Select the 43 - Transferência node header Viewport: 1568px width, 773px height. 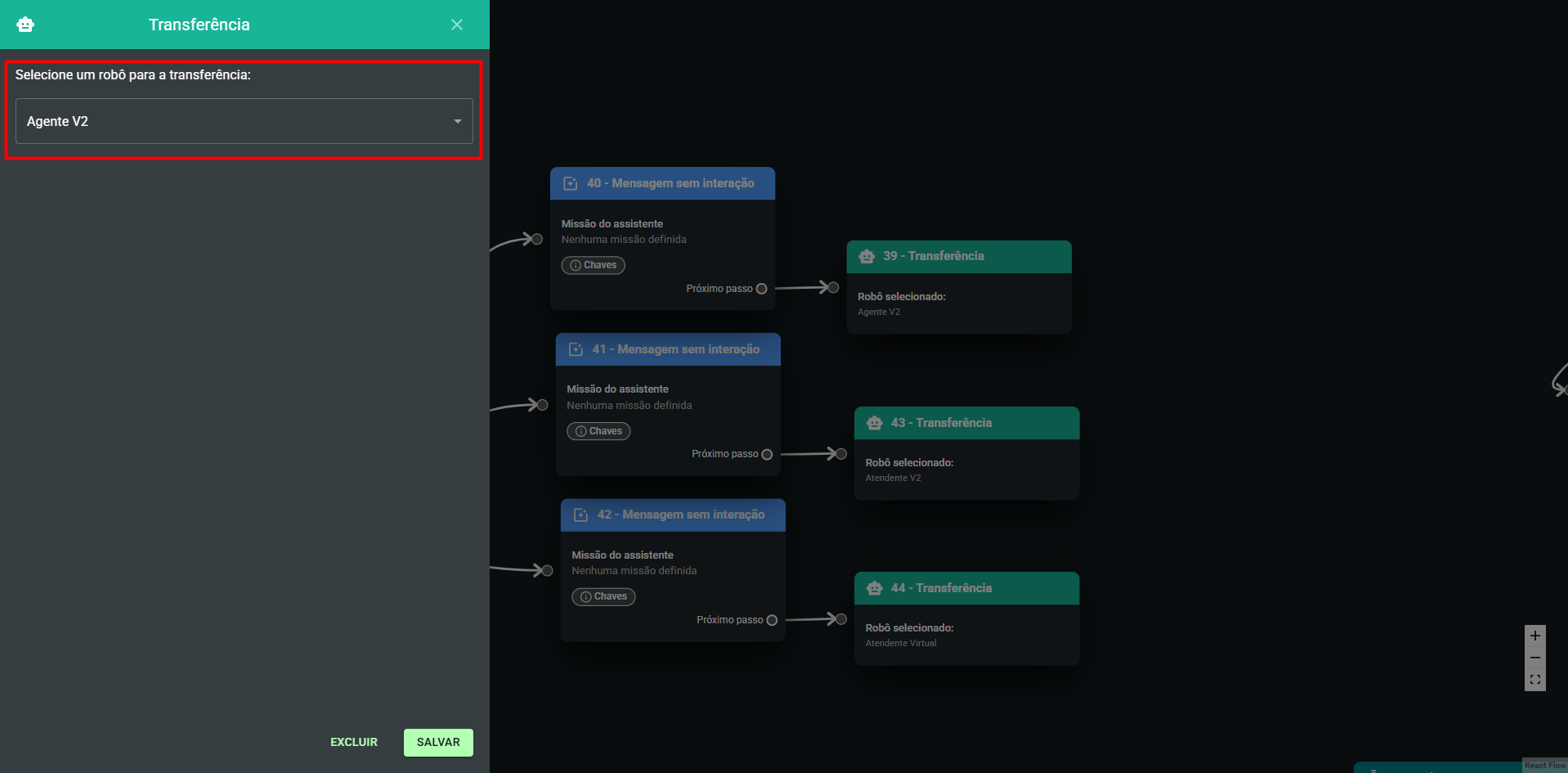[x=966, y=423]
